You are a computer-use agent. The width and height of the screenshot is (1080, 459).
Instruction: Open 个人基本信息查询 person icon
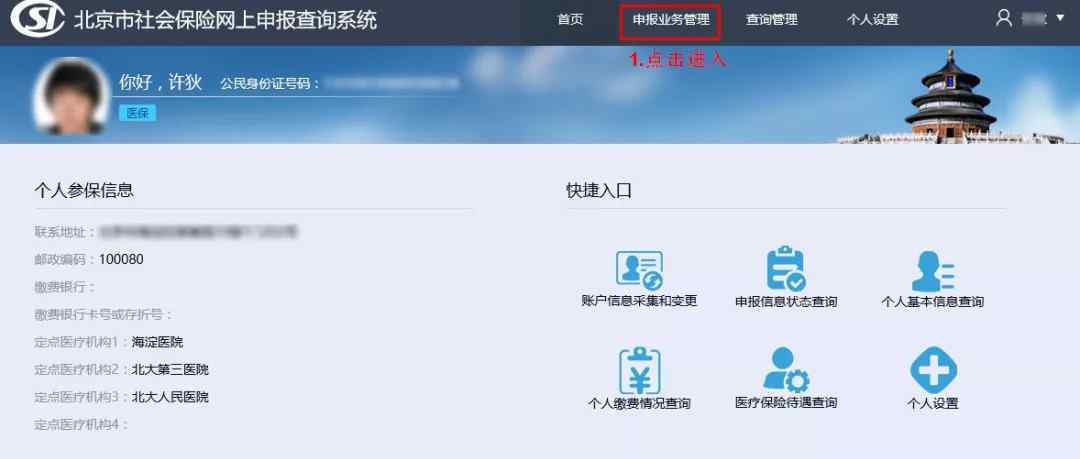tap(932, 269)
